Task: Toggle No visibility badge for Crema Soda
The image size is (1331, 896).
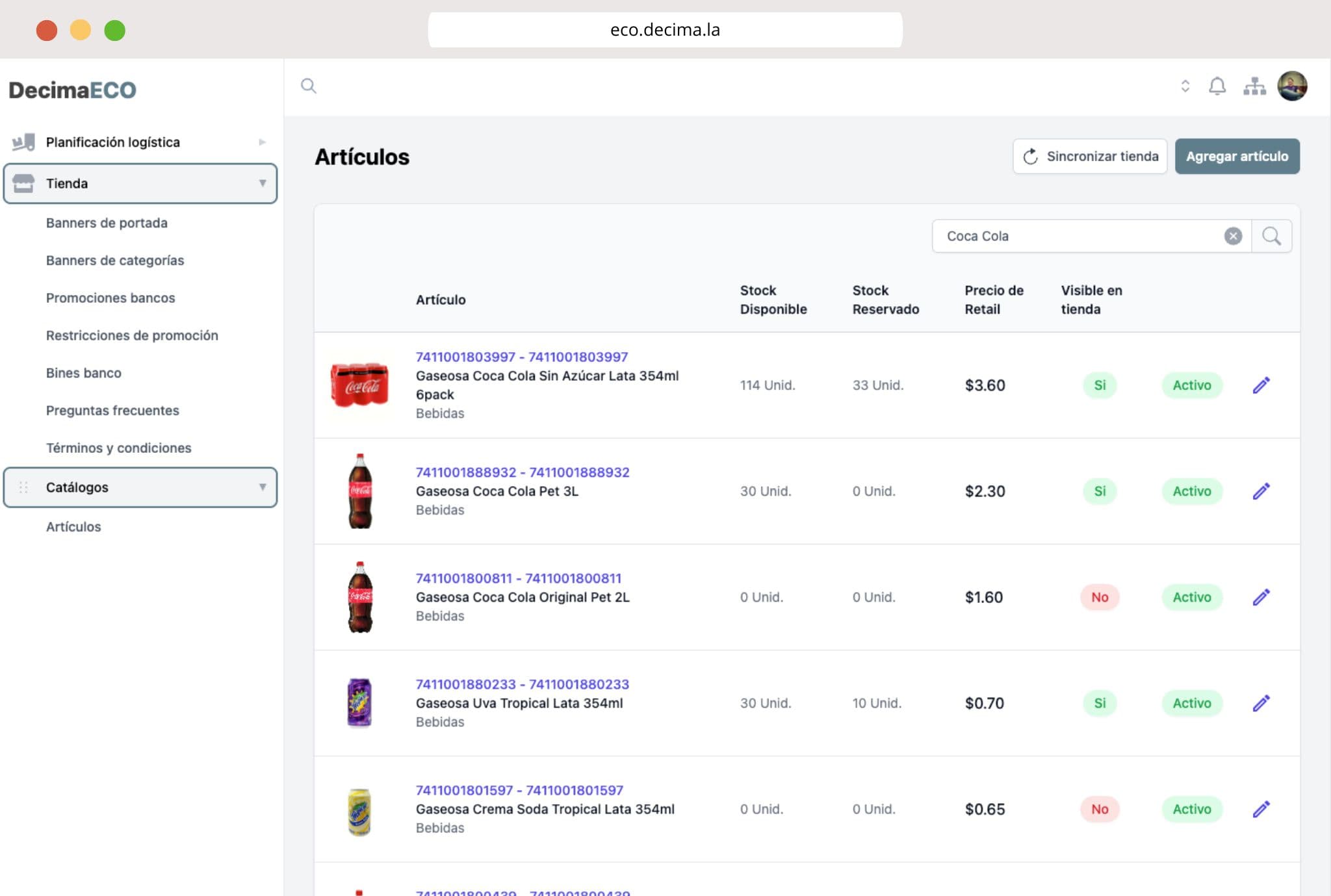Action: click(1100, 809)
